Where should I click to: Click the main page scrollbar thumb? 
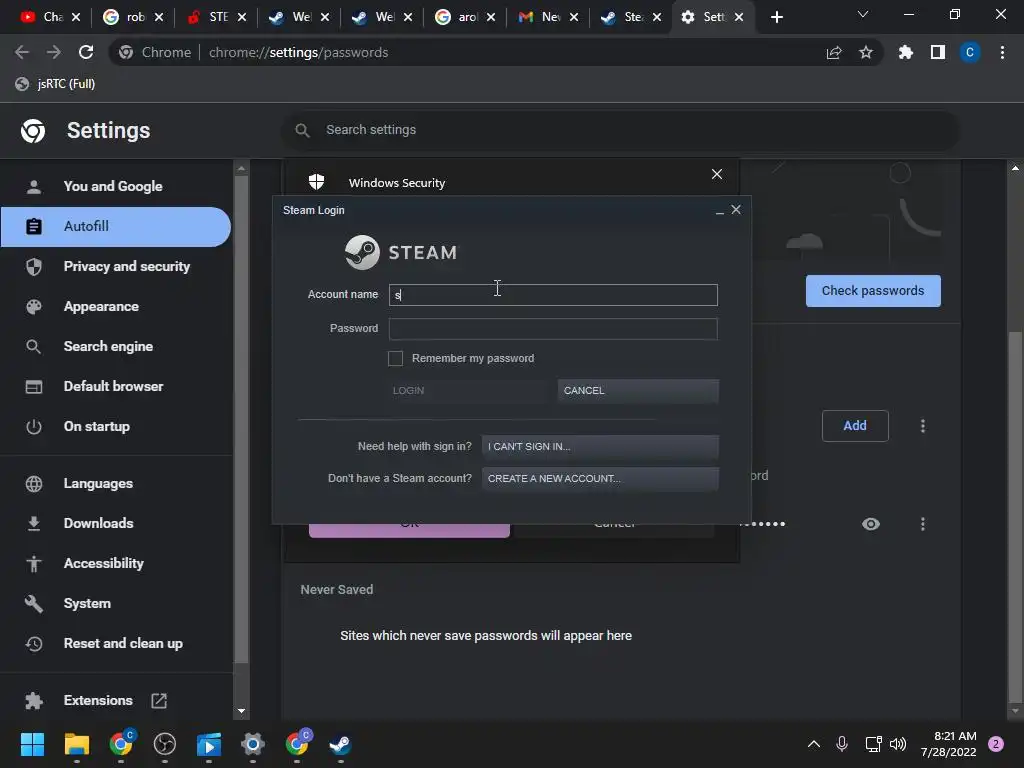(1015, 515)
